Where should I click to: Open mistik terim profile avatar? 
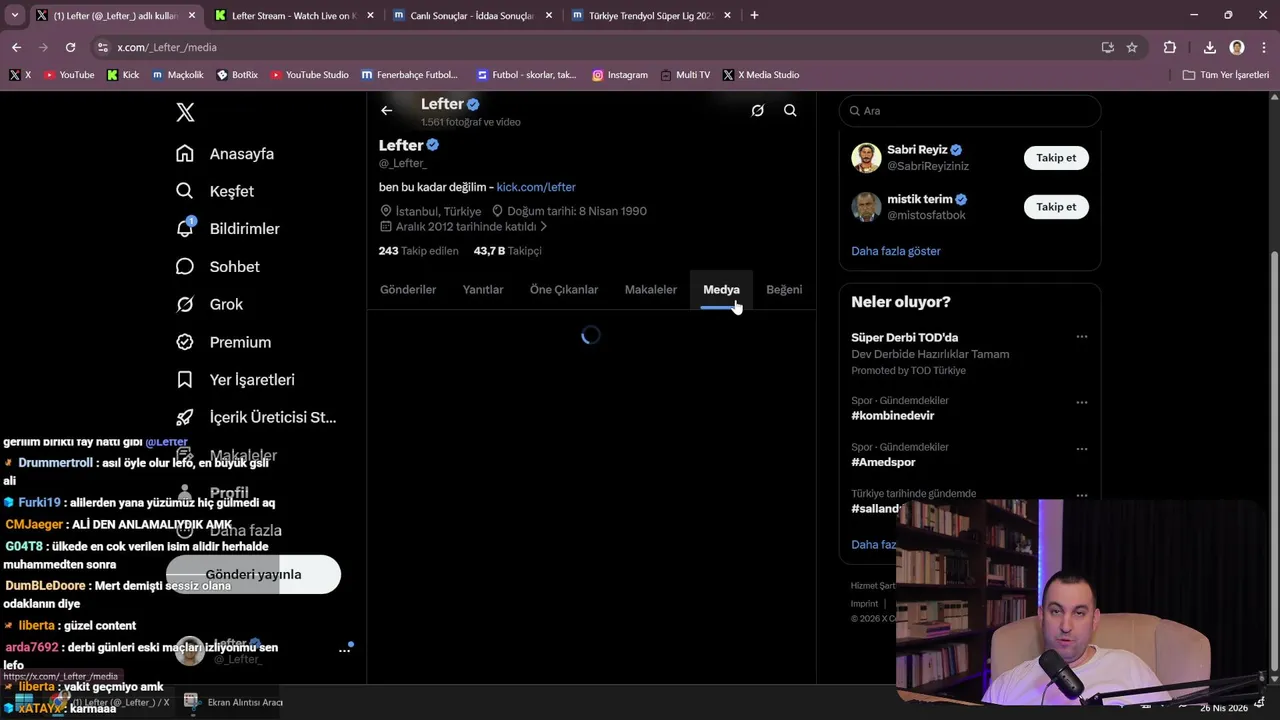866,207
